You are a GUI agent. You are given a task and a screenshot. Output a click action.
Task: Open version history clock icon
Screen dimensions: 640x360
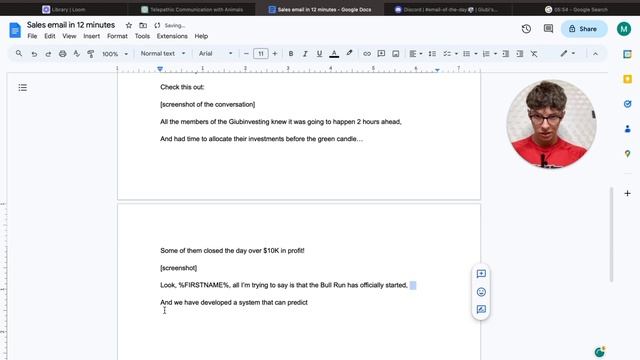[526, 29]
